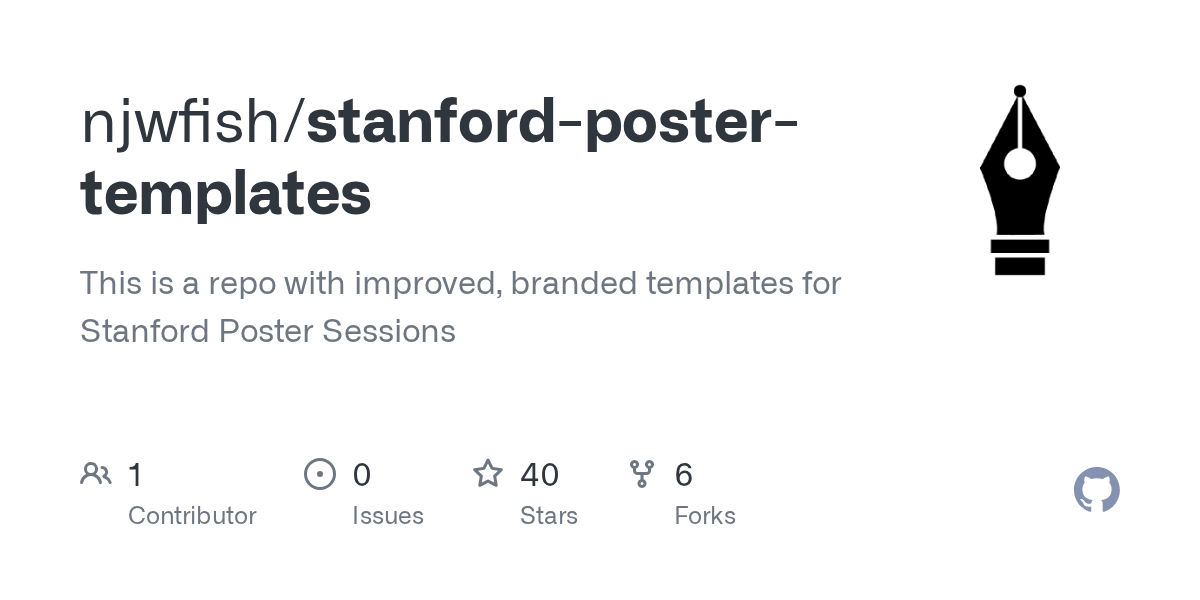The height and width of the screenshot is (600, 1200).
Task: Click the Issues label
Action: 388,516
